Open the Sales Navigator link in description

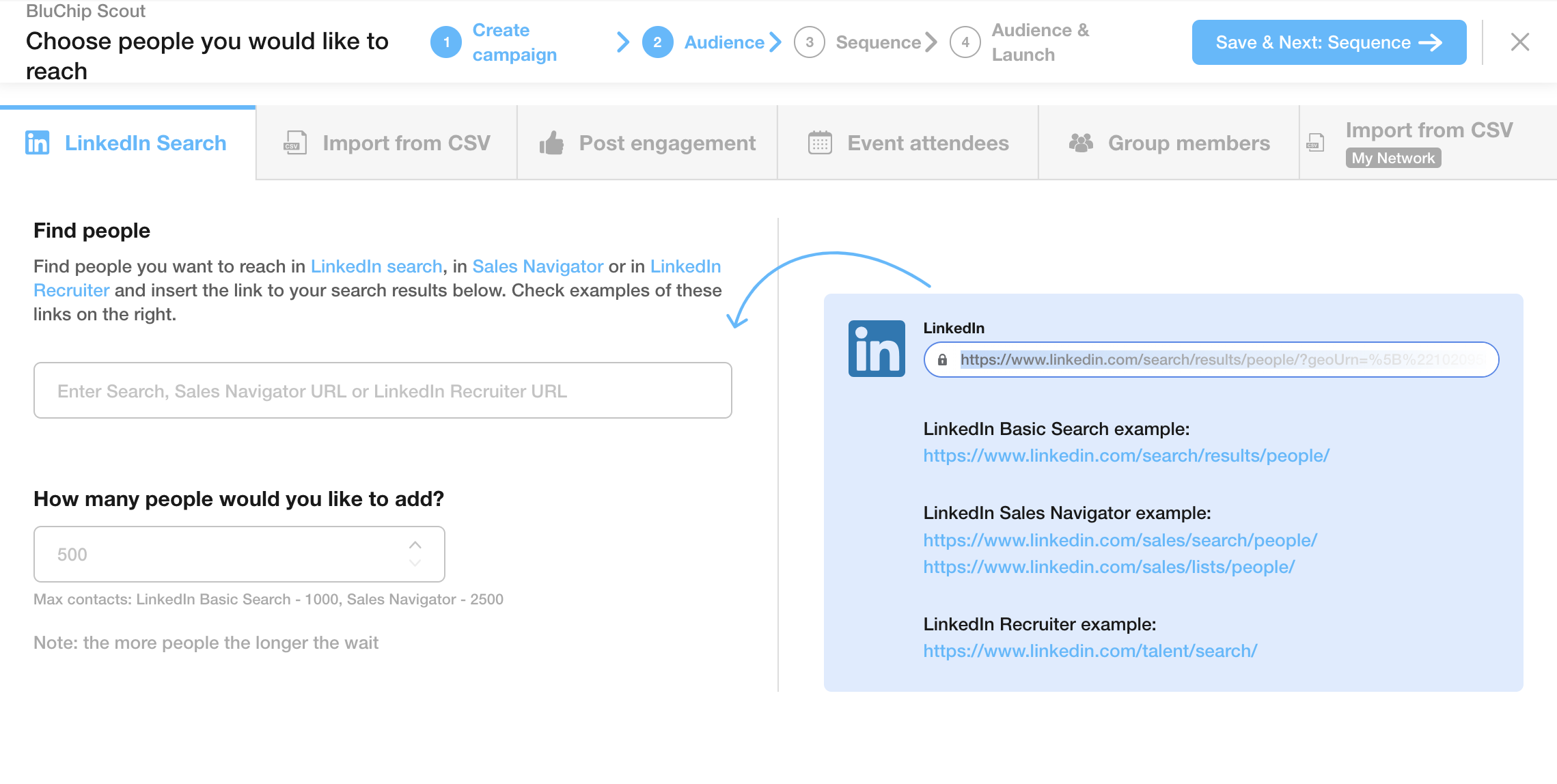[538, 266]
